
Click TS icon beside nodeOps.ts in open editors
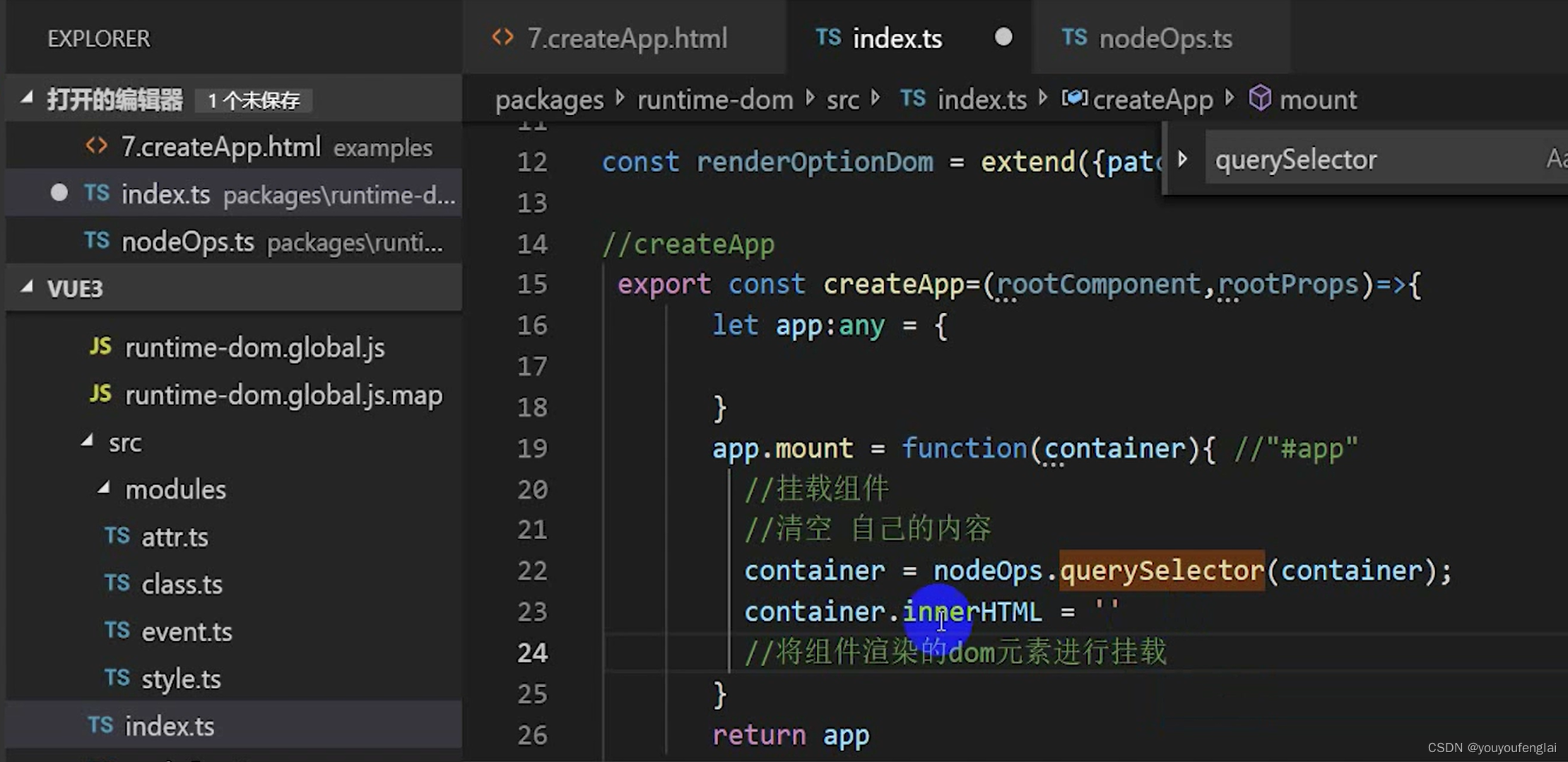(x=96, y=241)
